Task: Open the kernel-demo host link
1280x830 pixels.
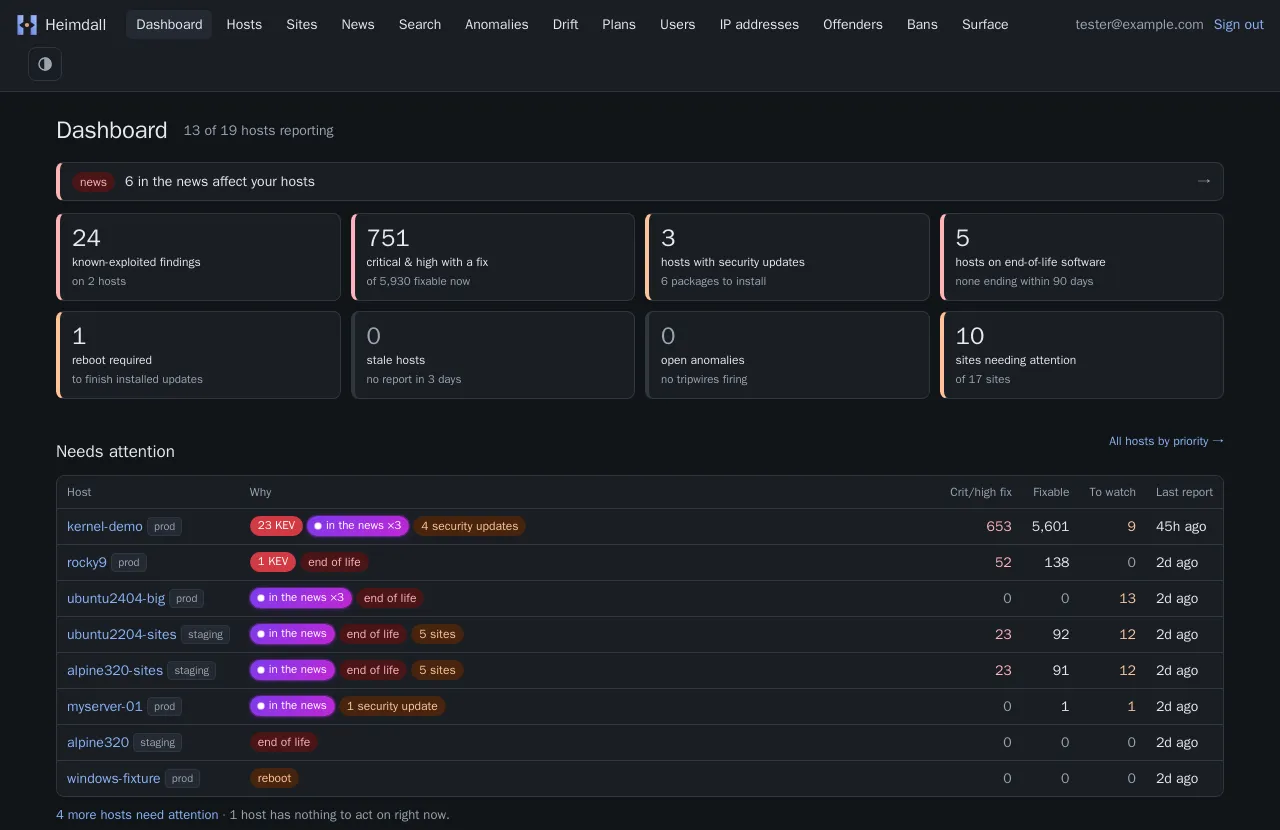Action: pyautogui.click(x=105, y=526)
